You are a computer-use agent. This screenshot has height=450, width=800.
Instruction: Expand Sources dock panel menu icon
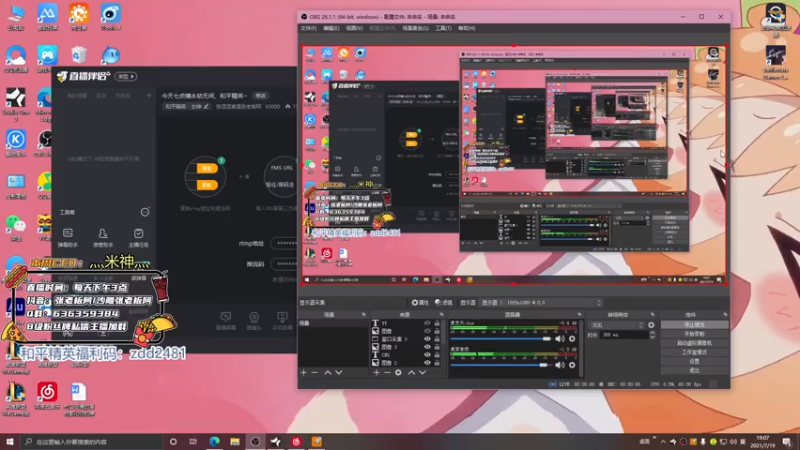441,315
